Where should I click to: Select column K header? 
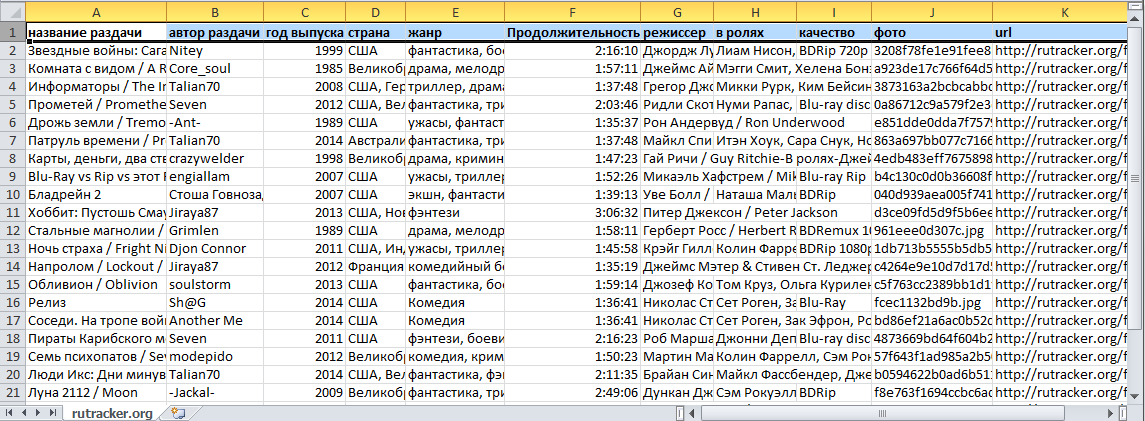point(1044,13)
